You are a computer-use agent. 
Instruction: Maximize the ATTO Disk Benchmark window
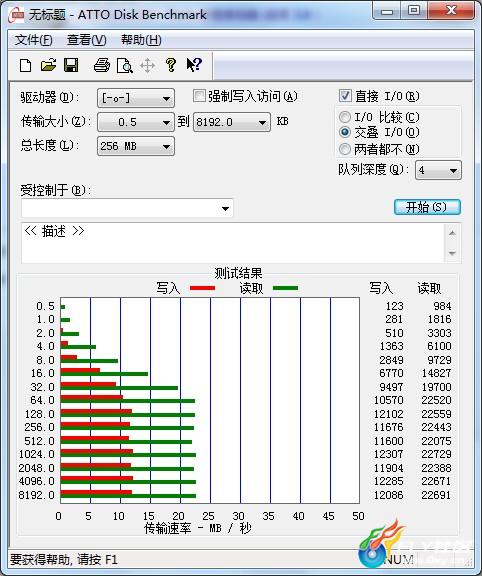(x=414, y=11)
